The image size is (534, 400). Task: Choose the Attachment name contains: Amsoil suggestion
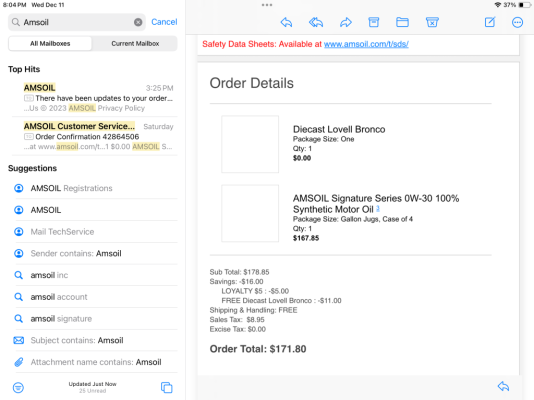pos(95,362)
